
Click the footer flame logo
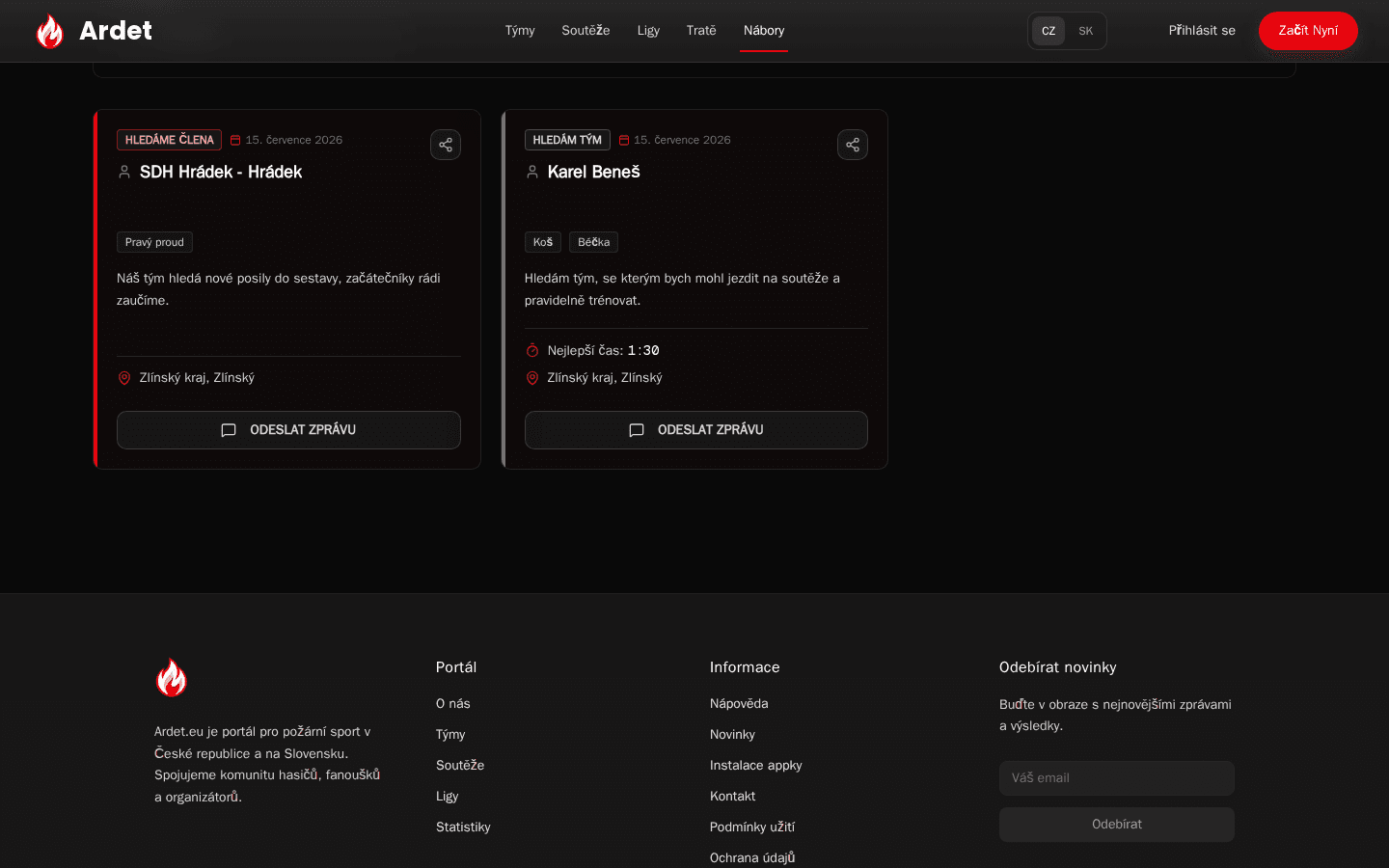pos(172,677)
